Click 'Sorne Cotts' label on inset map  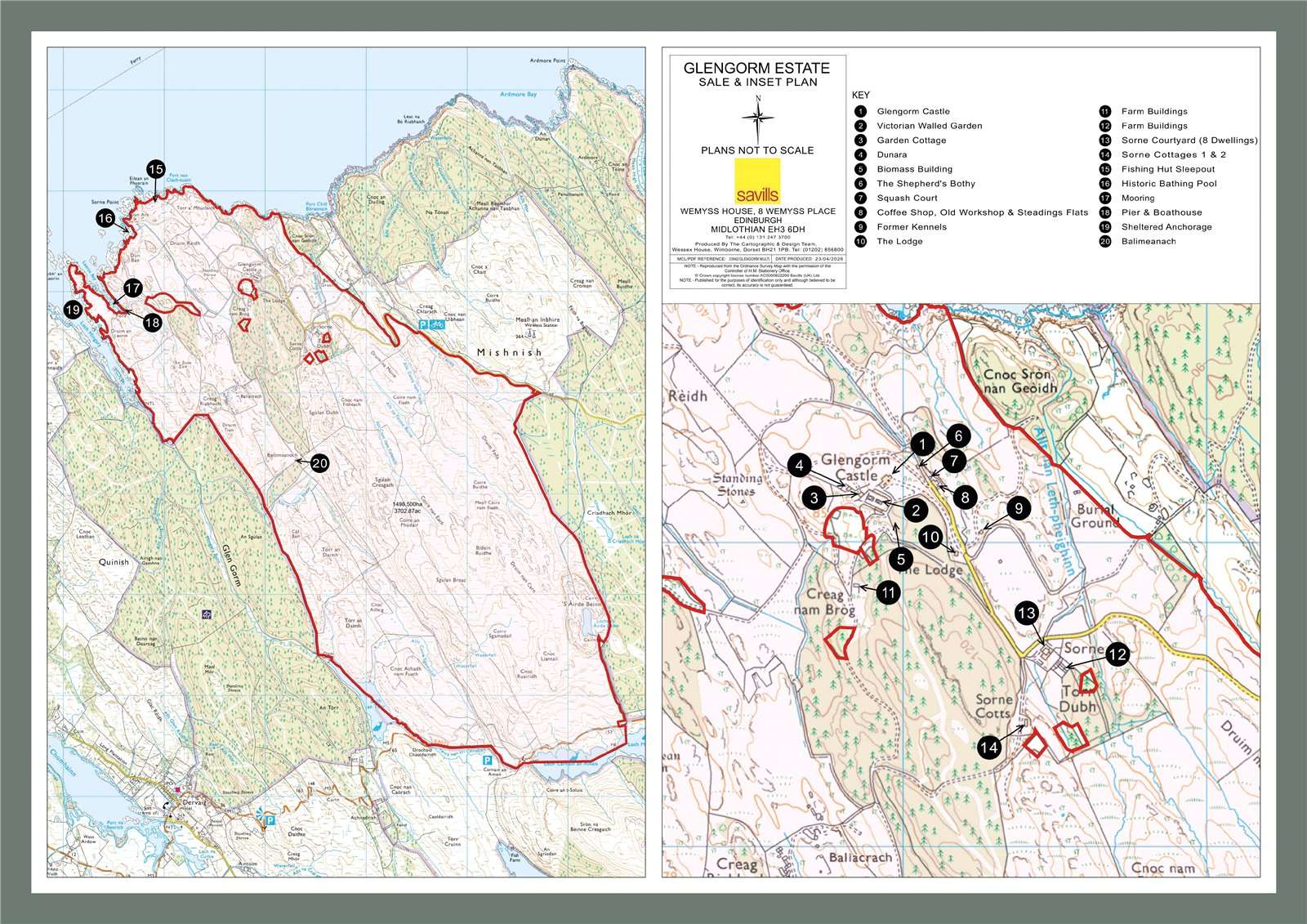click(x=994, y=707)
